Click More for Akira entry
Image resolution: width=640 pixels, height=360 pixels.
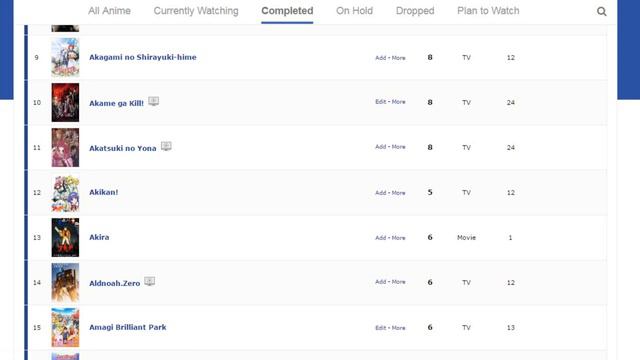pyautogui.click(x=398, y=238)
